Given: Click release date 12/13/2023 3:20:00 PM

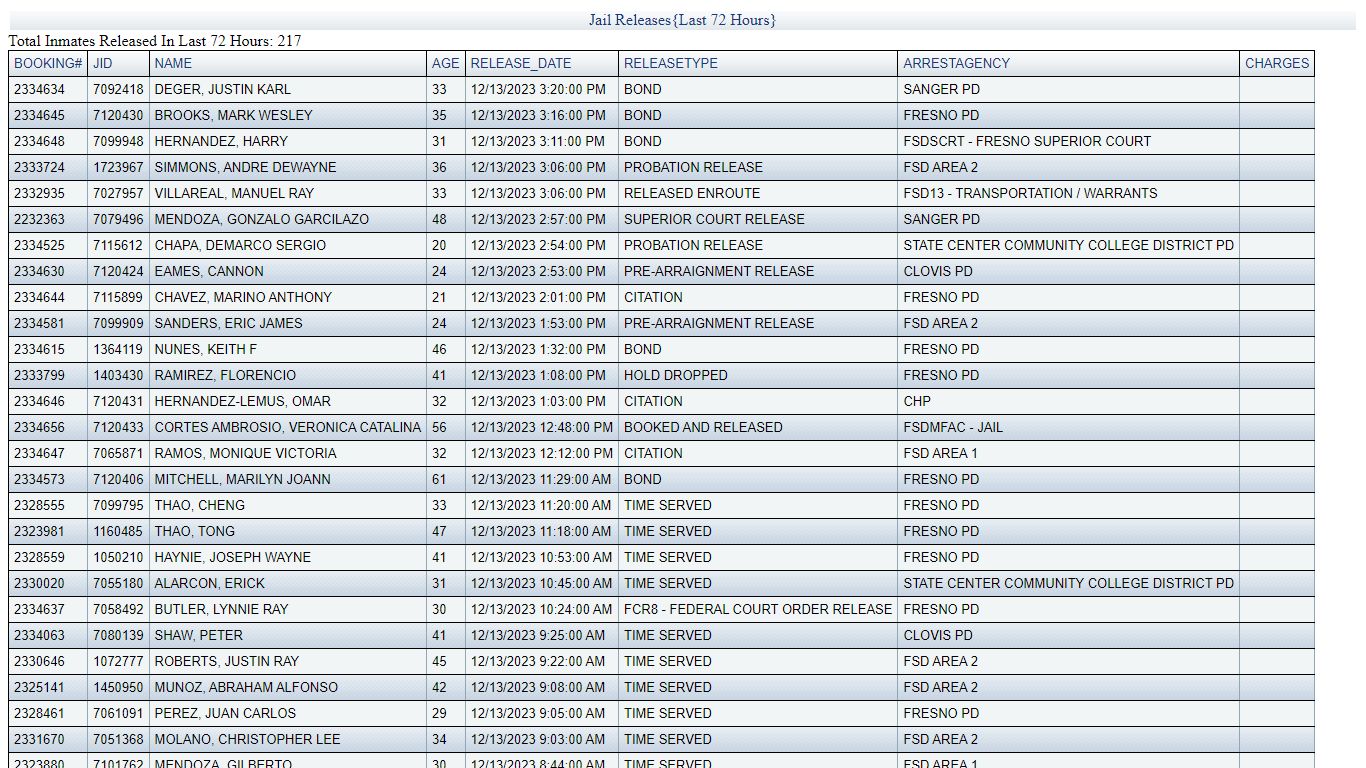Looking at the screenshot, I should pos(538,89).
